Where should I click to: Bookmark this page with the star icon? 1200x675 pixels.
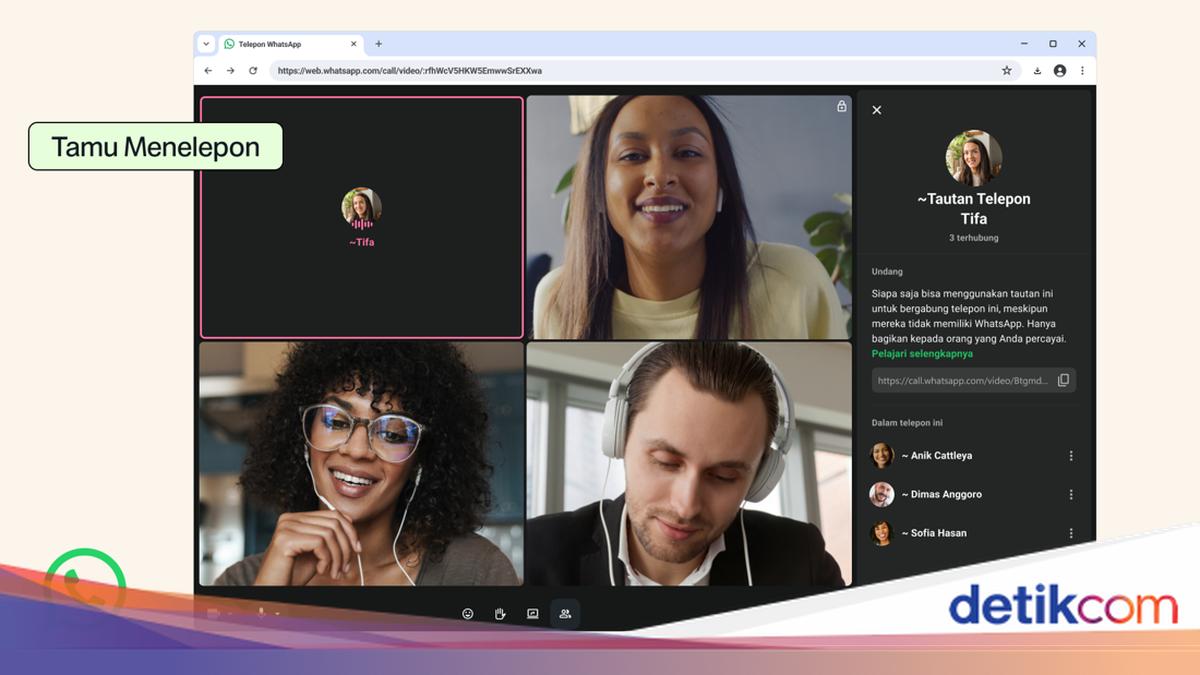1007,71
